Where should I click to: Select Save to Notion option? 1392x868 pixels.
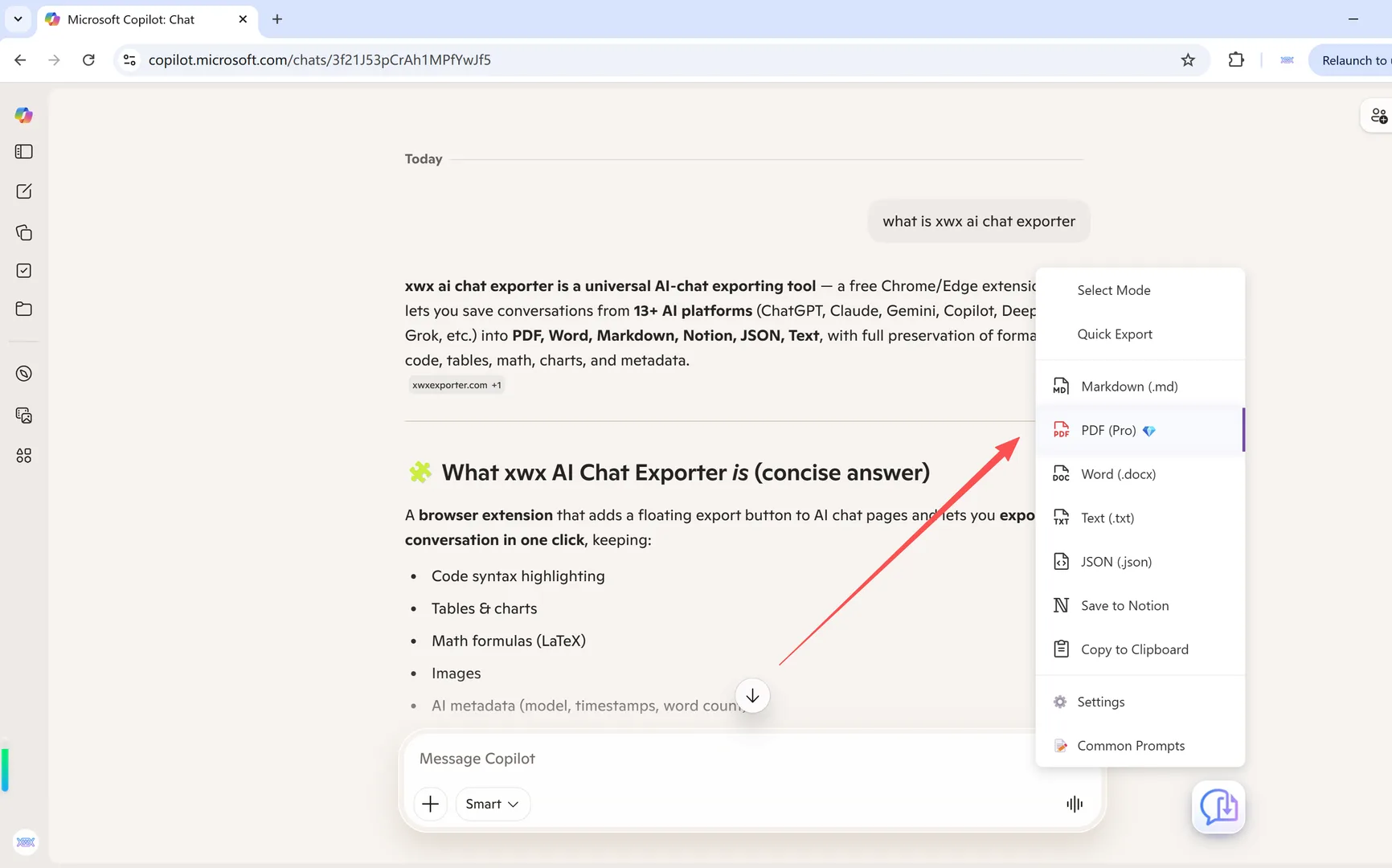click(1140, 606)
